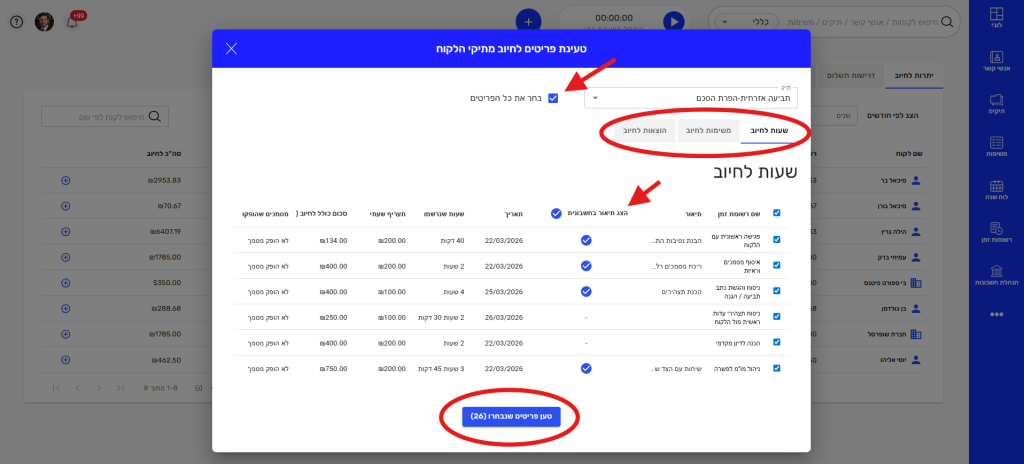Toggle 'הצג תיאור בחשבונית' header checkmark
1024x464 pixels.
557,212
